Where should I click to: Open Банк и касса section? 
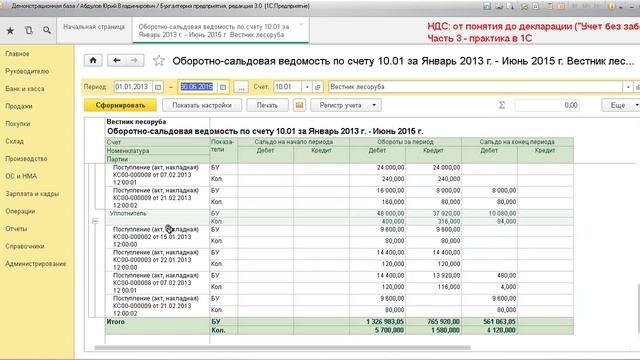[24, 89]
